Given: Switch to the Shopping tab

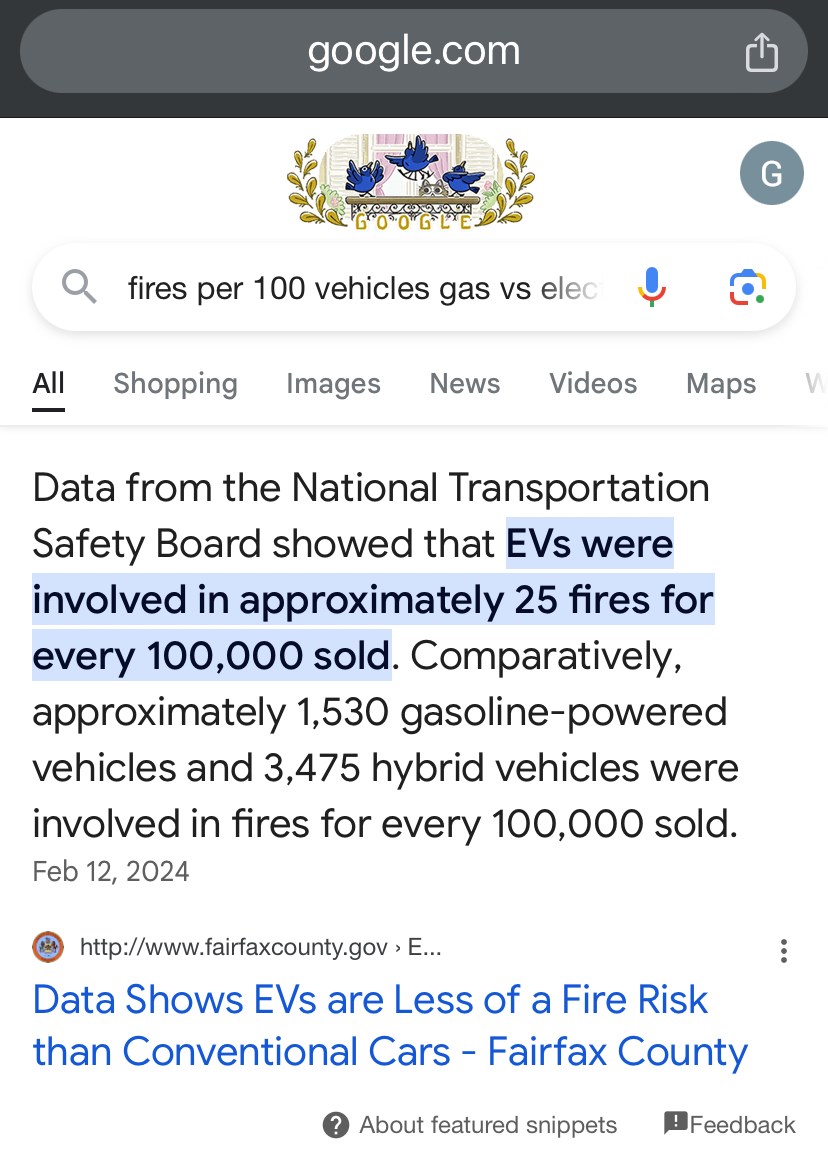Looking at the screenshot, I should pos(175,384).
